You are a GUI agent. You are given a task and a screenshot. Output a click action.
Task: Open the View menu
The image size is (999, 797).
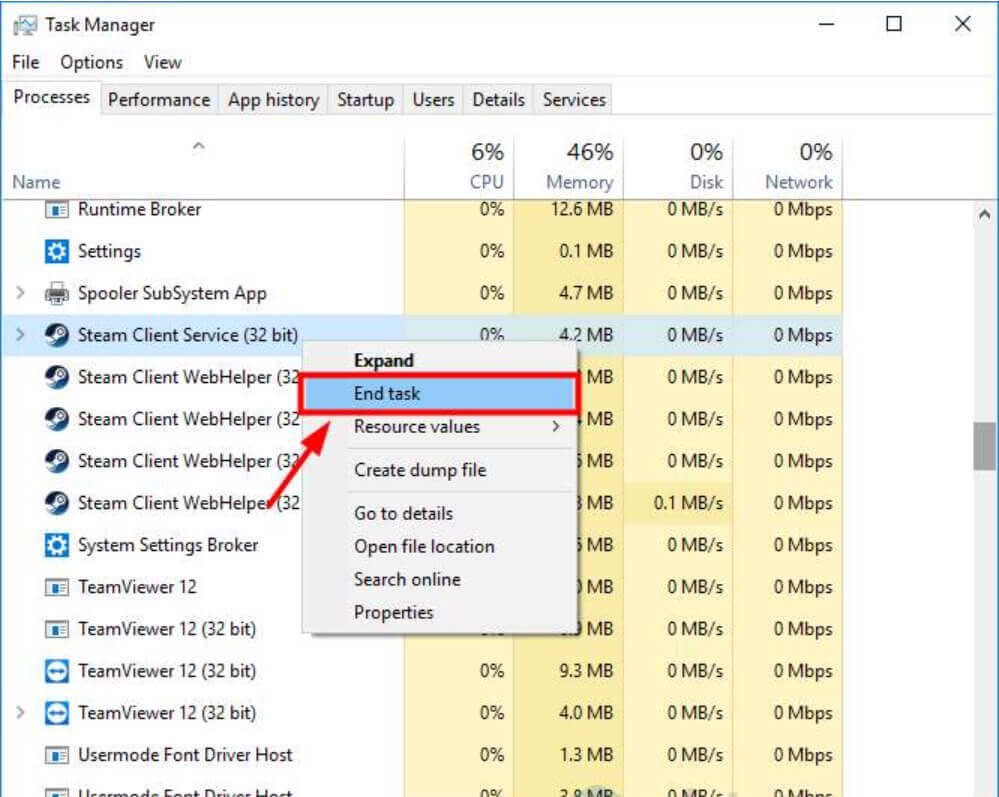point(162,62)
